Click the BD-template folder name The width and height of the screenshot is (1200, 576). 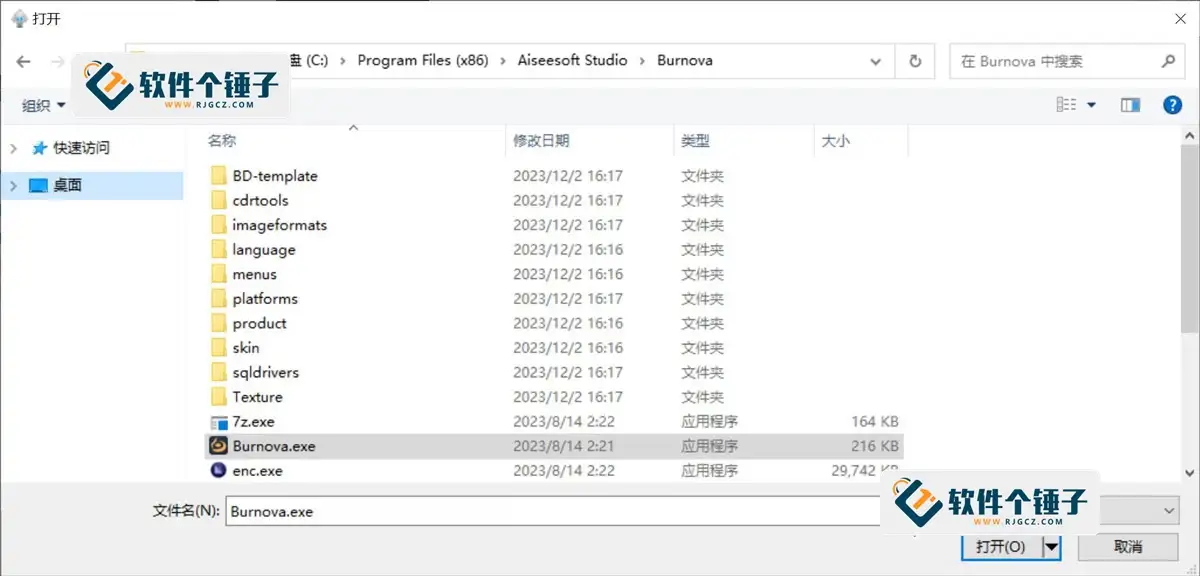(x=275, y=176)
